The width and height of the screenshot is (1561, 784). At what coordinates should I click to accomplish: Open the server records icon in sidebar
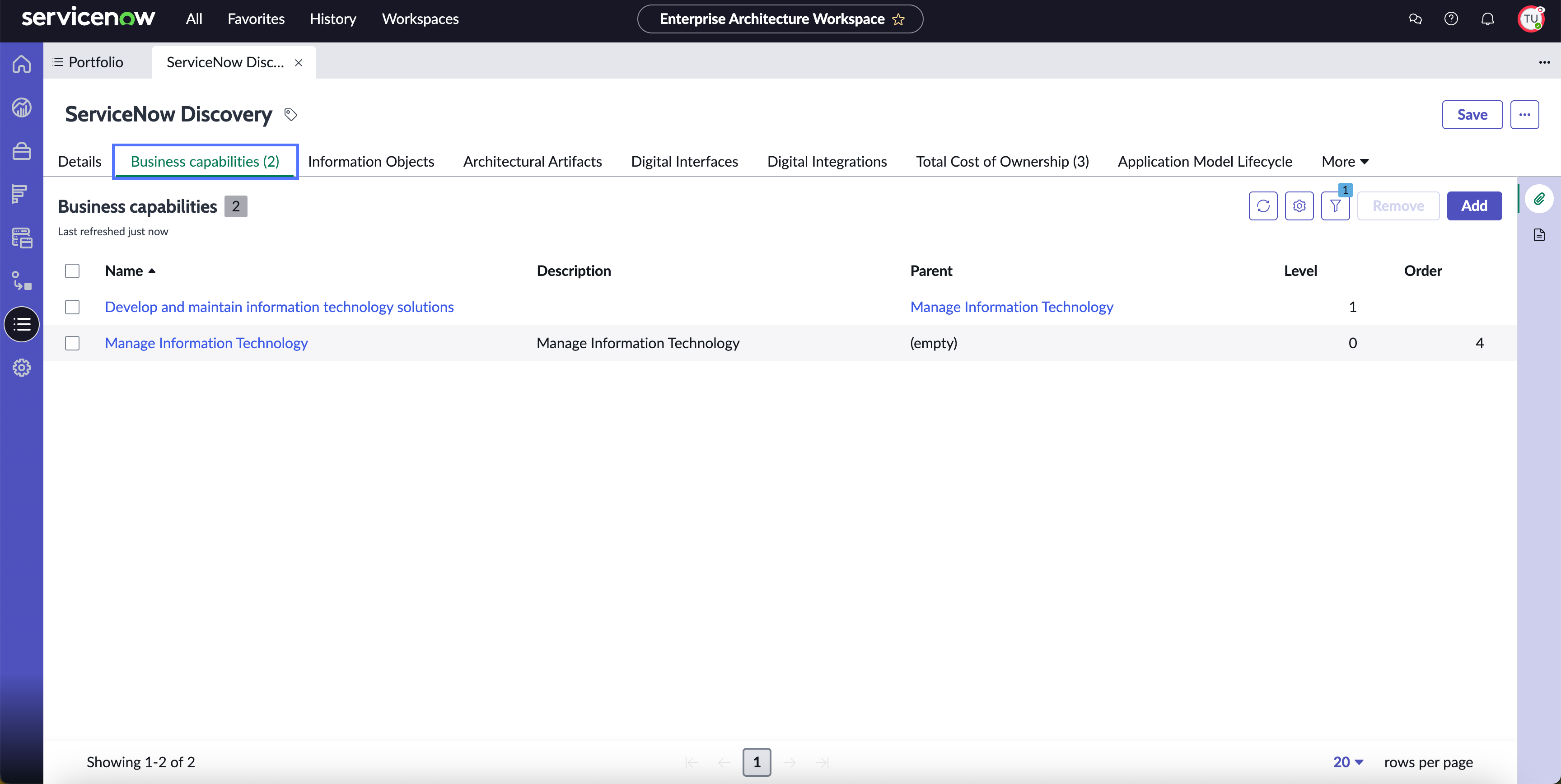click(22, 238)
